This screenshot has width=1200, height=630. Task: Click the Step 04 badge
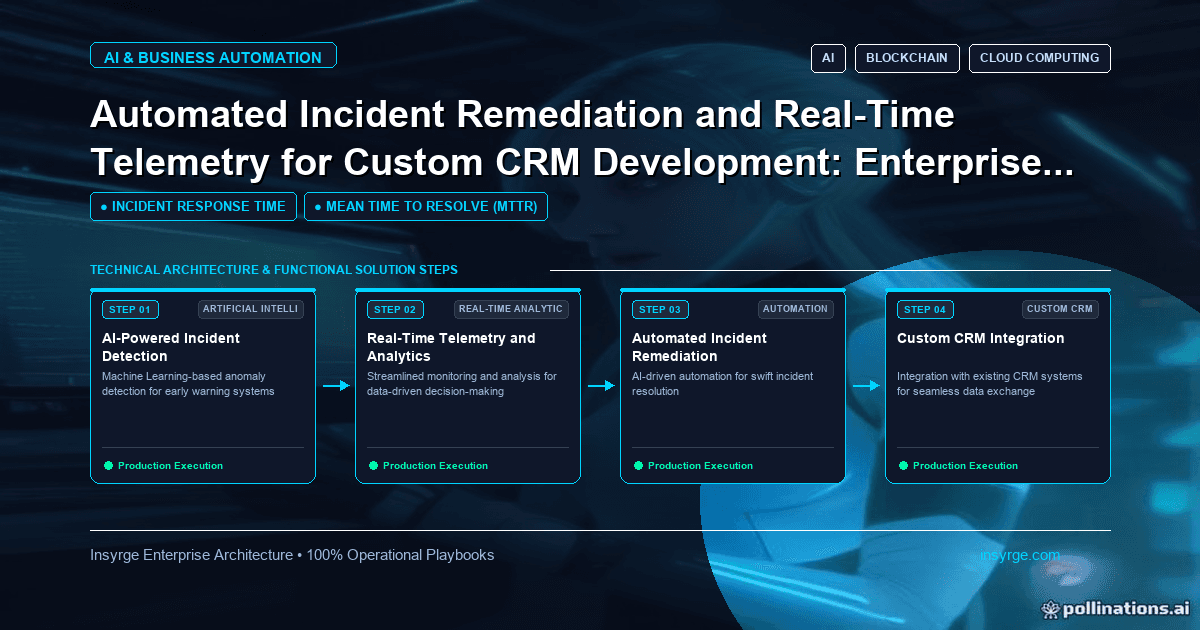925,309
